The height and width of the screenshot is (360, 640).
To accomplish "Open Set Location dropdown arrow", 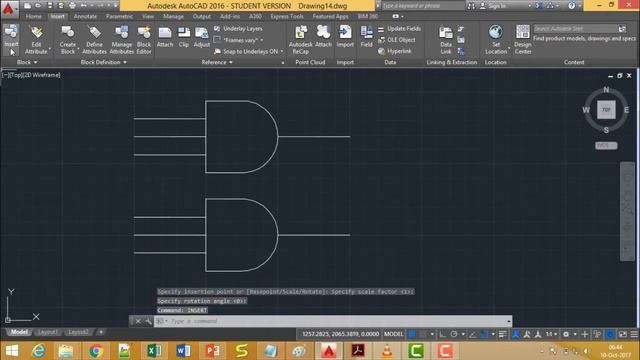I will [509, 49].
